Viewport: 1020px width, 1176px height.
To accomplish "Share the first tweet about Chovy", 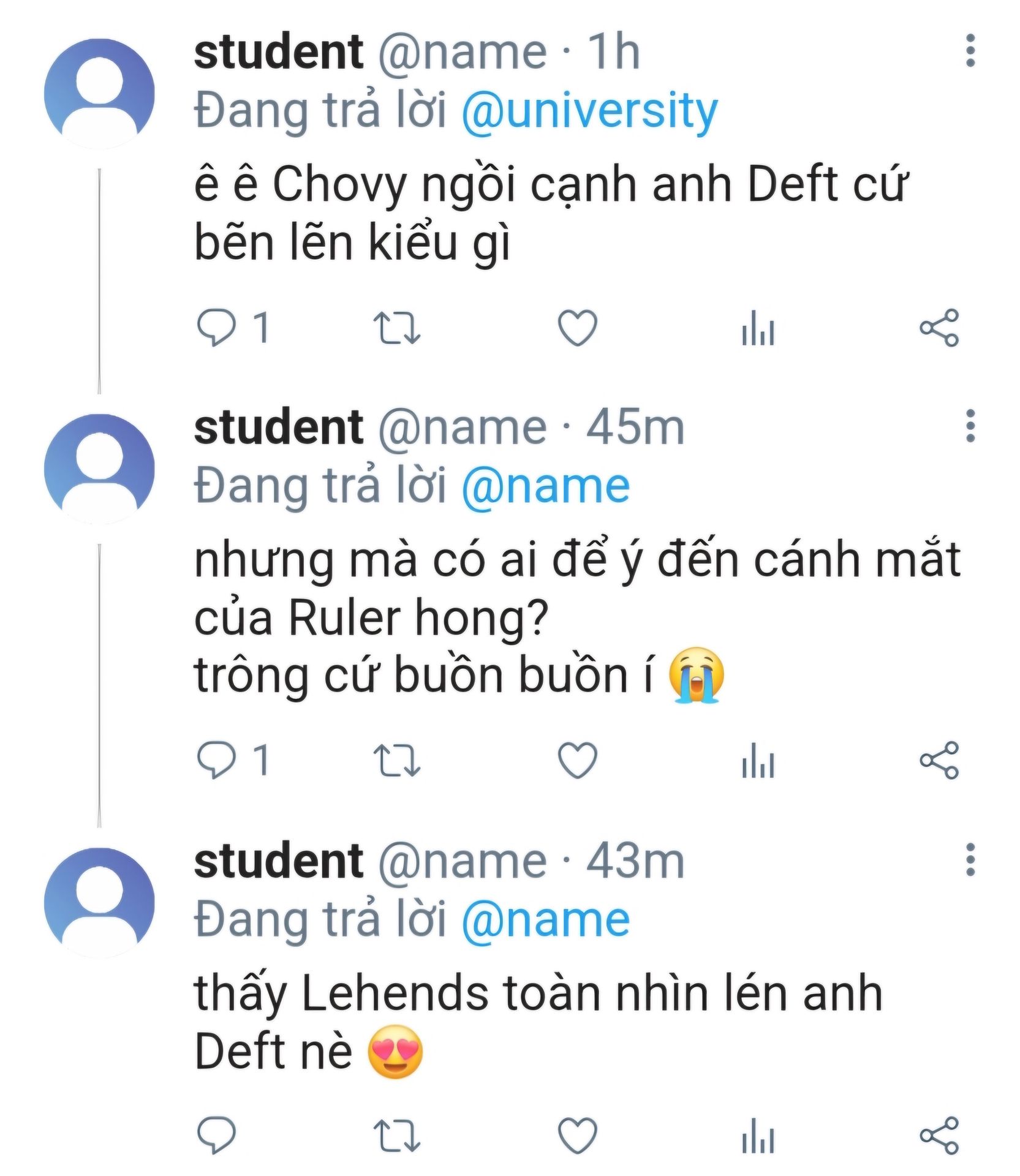I will pyautogui.click(x=939, y=328).
